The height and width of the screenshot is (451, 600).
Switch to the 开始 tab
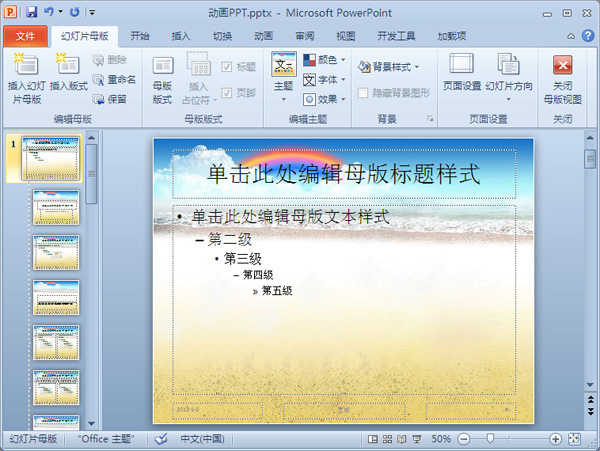point(140,36)
